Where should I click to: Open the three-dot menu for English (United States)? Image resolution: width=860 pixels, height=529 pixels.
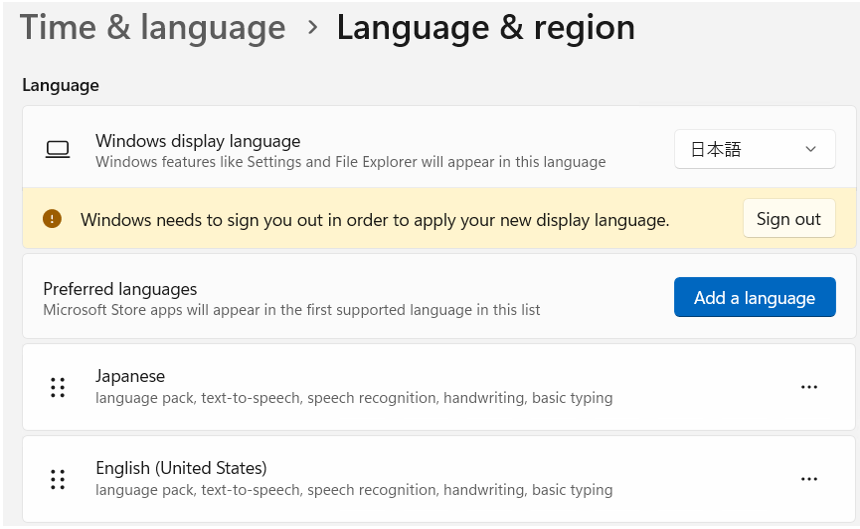(x=809, y=479)
